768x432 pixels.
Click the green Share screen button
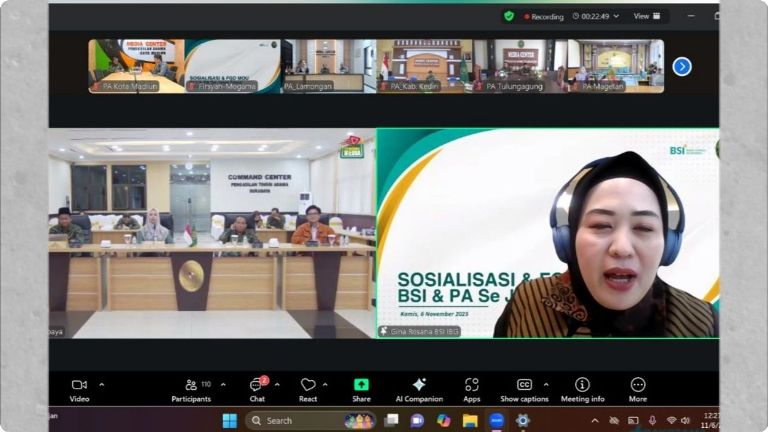point(361,385)
